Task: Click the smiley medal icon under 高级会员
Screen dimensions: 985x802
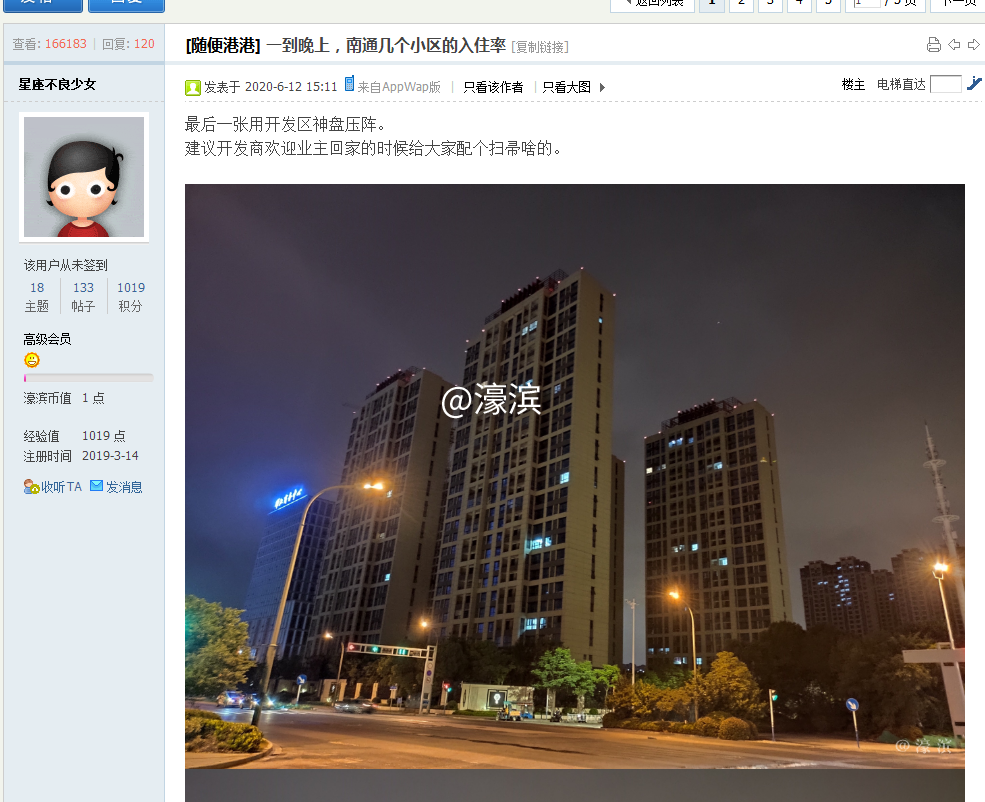Action: [32, 359]
